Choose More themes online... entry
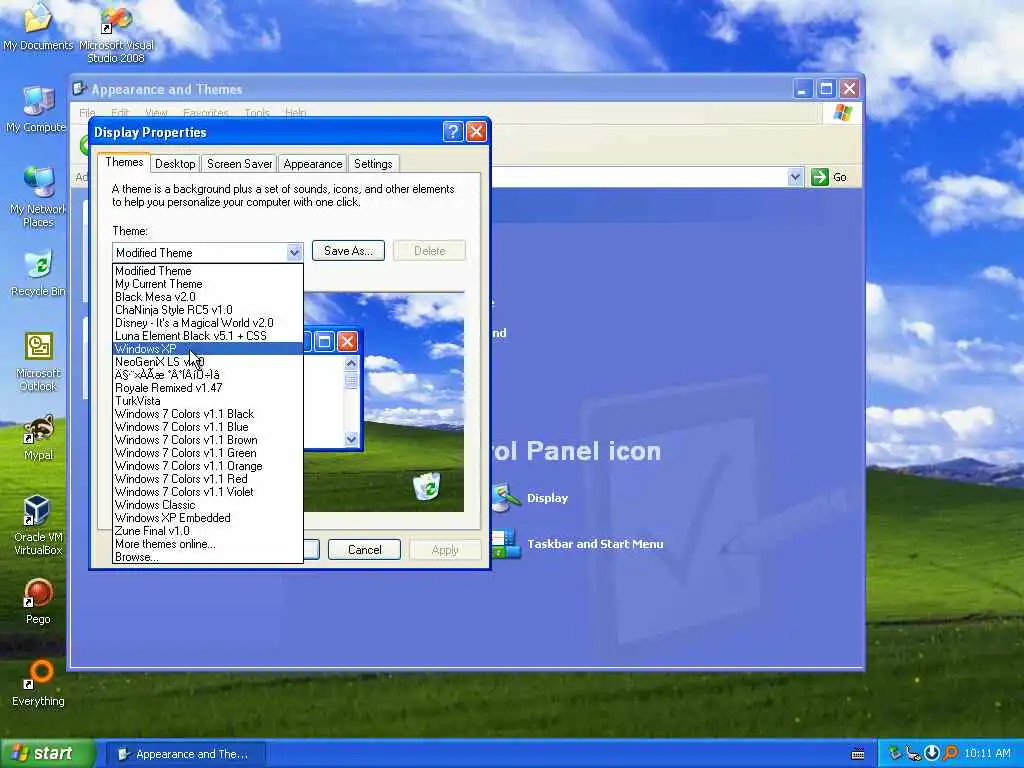The height and width of the screenshot is (768, 1024). (208, 544)
